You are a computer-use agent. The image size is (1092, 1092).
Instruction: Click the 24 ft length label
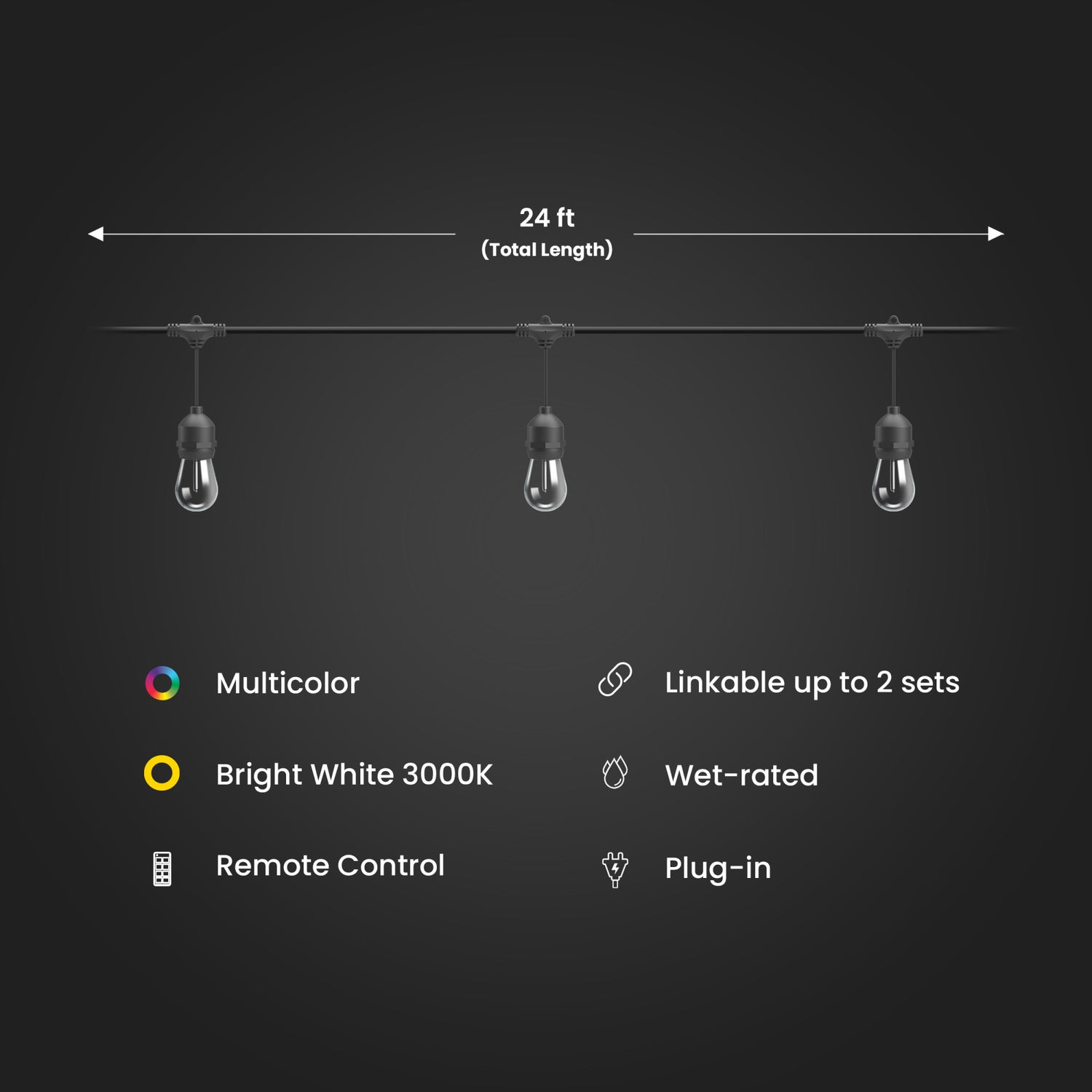pos(547,217)
